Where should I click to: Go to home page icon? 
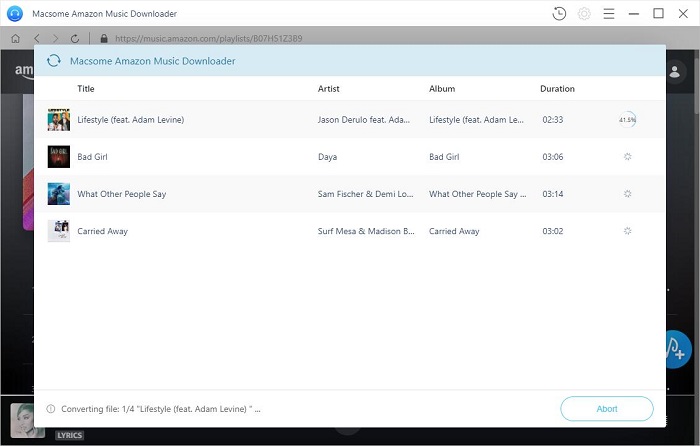[x=15, y=38]
